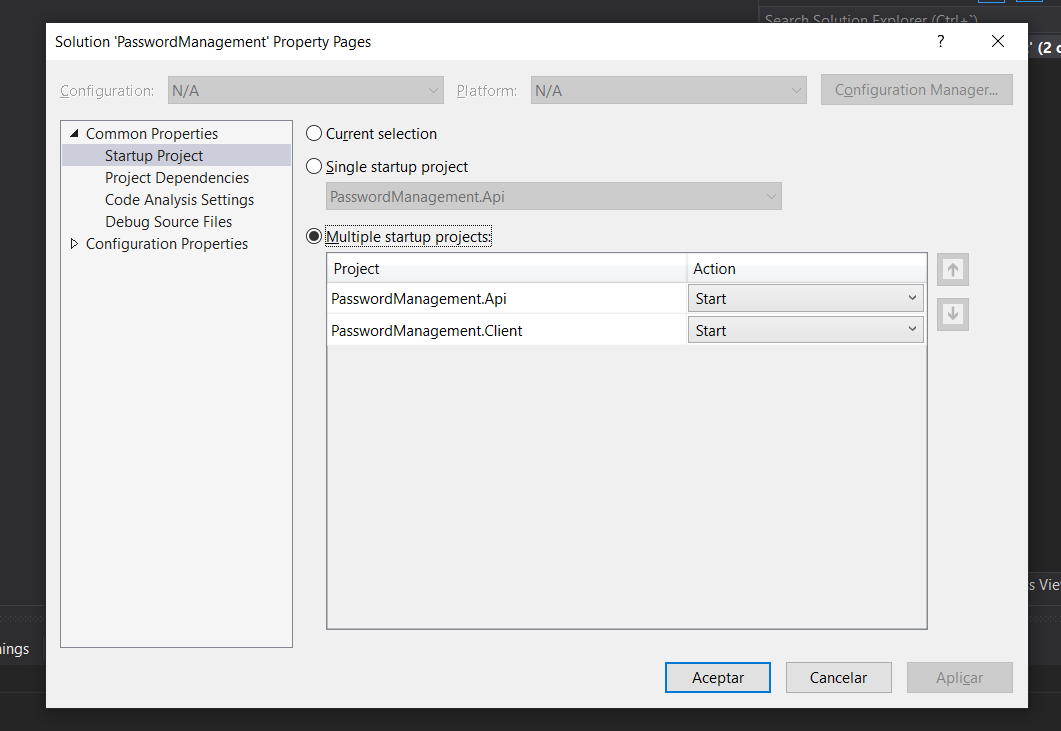1061x731 pixels.
Task: Expand the Configuration Properties tree node
Action: point(74,244)
